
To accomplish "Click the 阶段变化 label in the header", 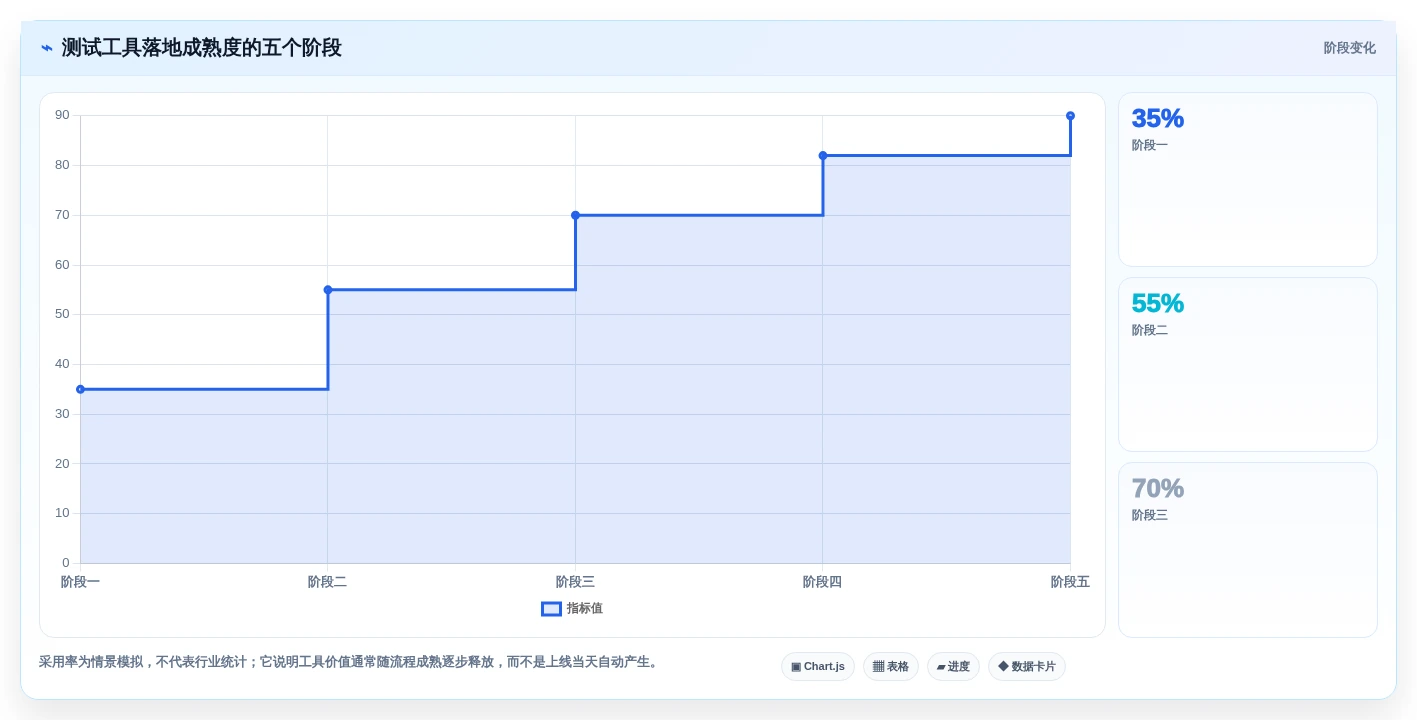I will pos(1349,48).
